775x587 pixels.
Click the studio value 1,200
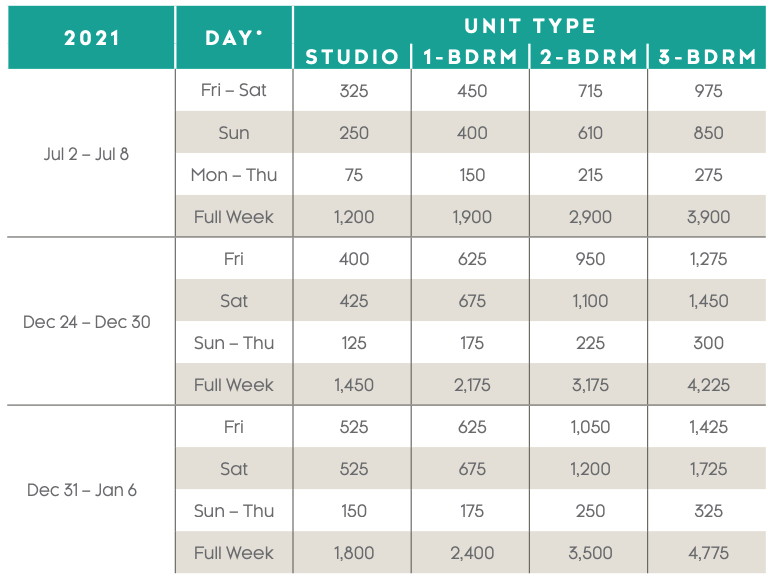[354, 217]
